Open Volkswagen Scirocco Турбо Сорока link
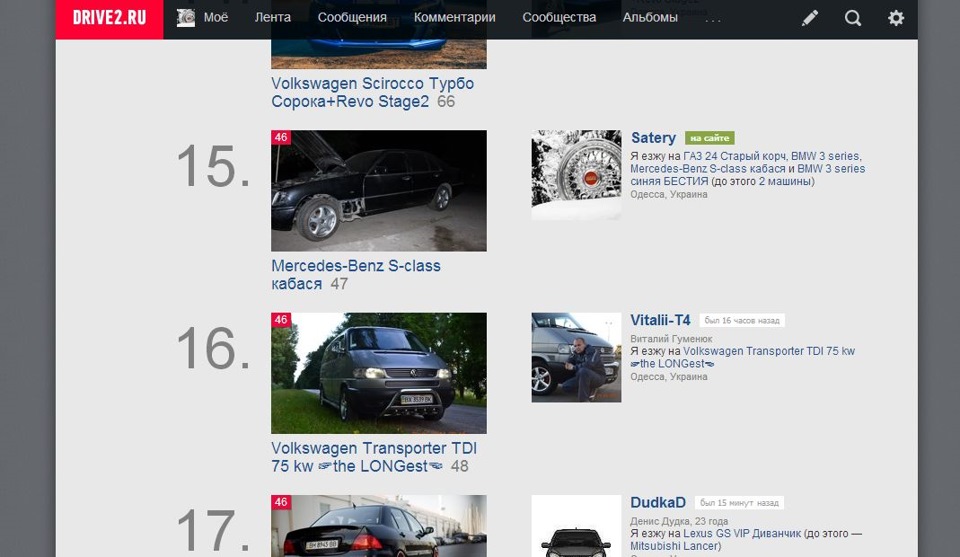Viewport: 960px width, 557px height. (x=372, y=92)
